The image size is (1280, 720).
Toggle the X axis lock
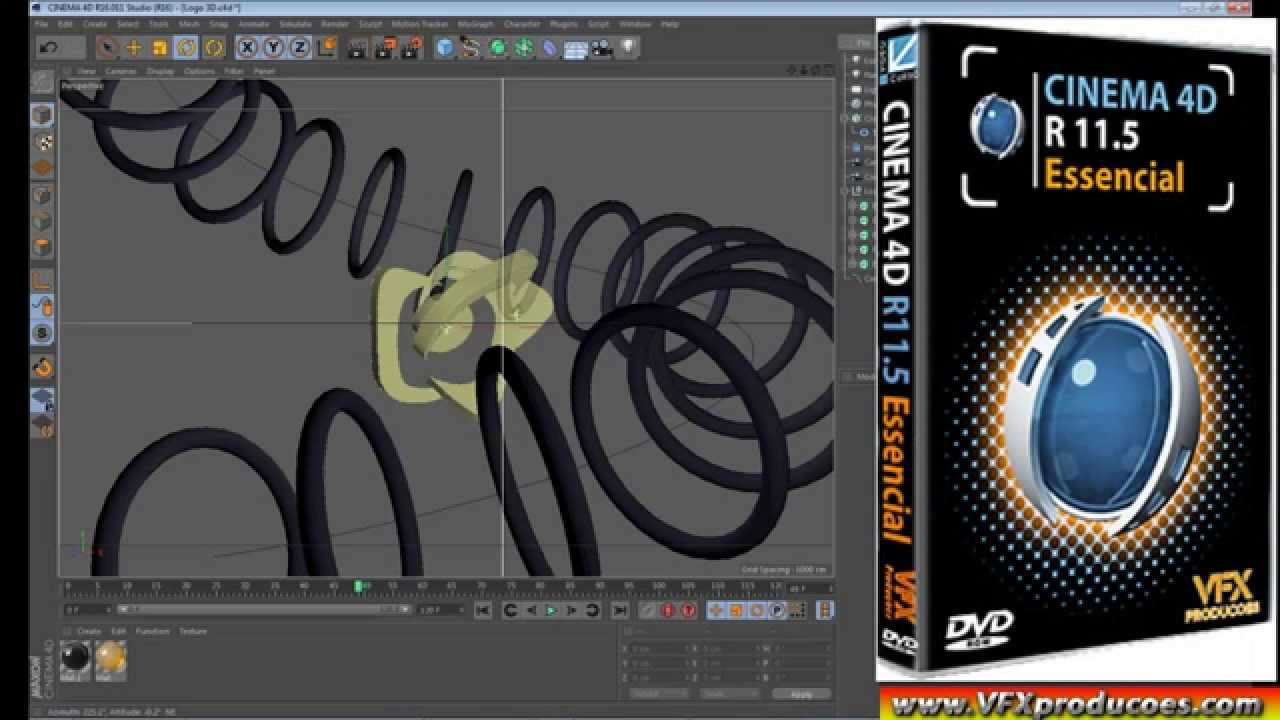pyautogui.click(x=247, y=47)
